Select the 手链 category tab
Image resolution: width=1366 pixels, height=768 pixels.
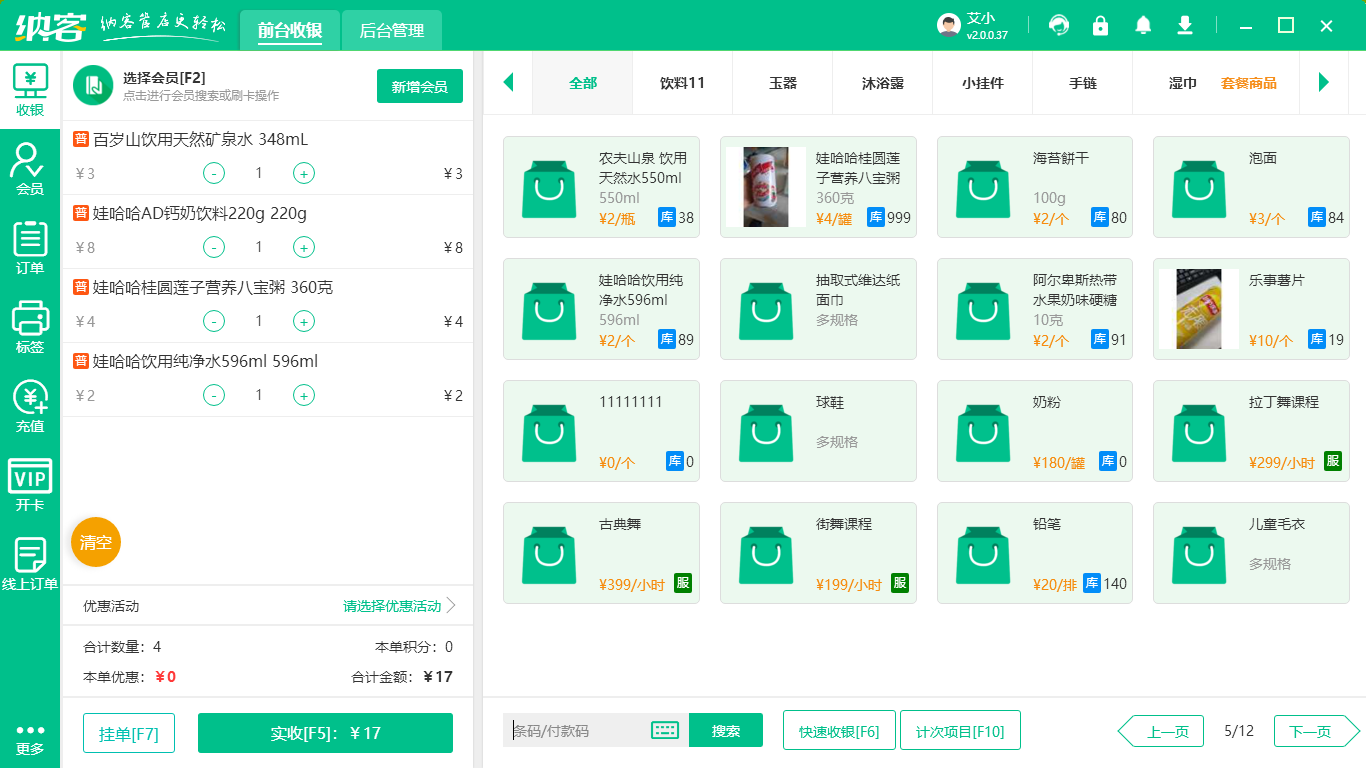point(1083,83)
